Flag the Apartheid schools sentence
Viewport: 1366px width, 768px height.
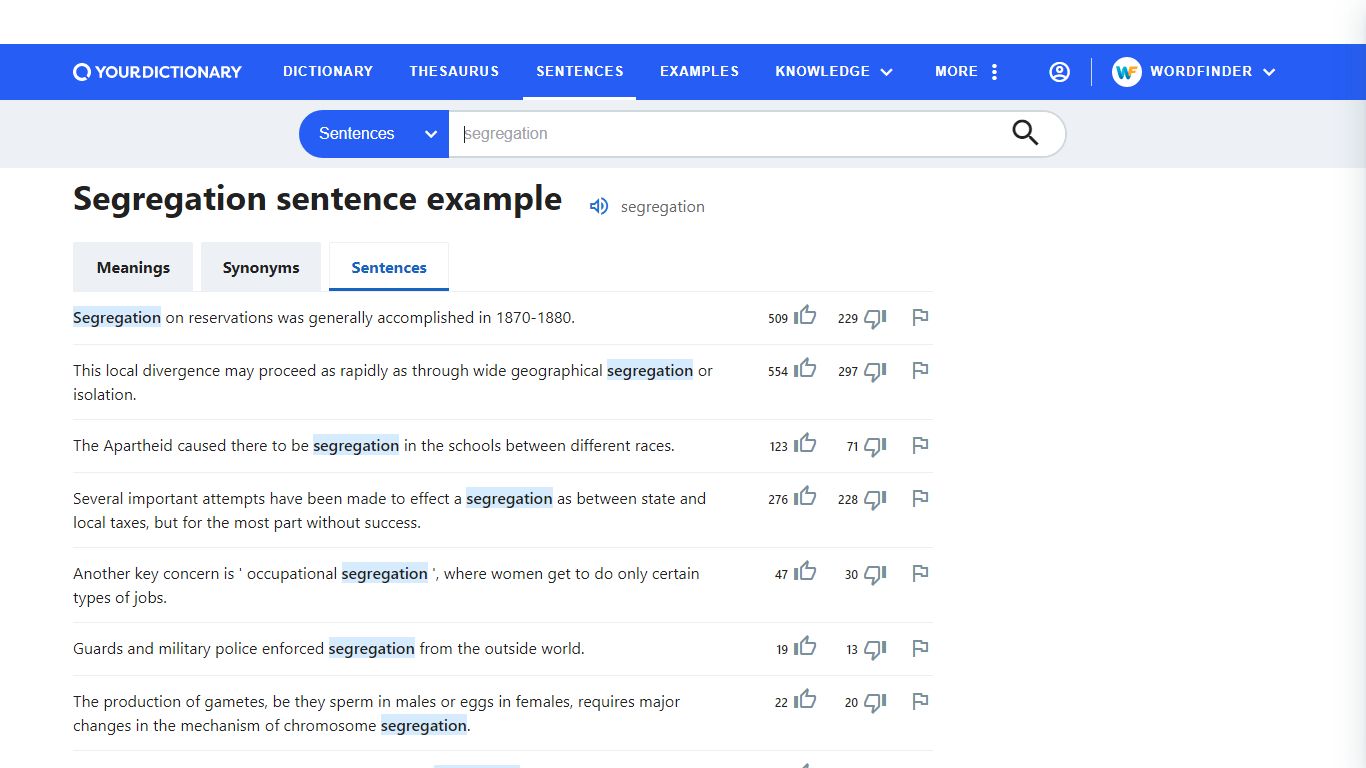point(920,446)
